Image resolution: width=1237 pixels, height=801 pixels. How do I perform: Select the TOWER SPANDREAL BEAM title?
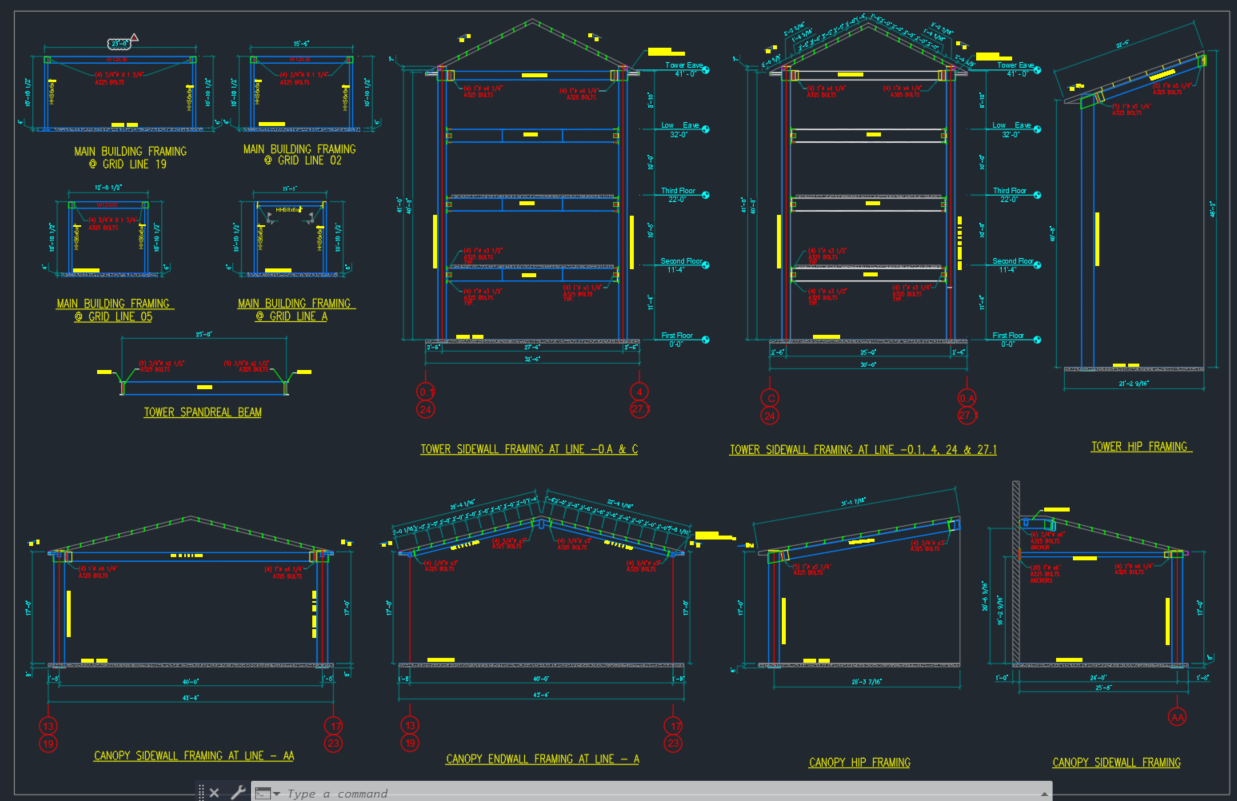tap(203, 412)
